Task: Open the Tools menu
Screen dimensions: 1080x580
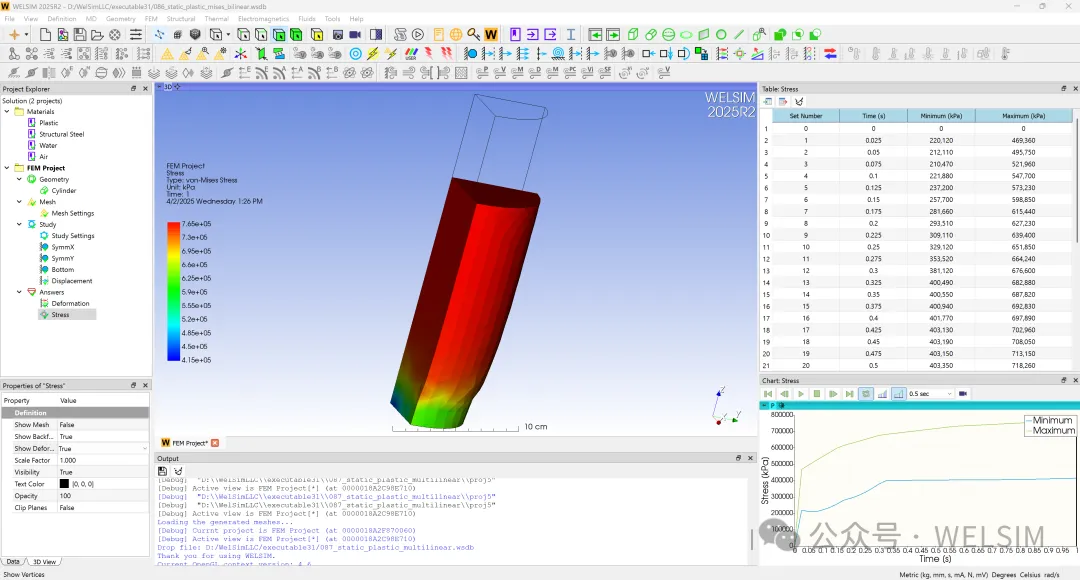Action: [332, 19]
